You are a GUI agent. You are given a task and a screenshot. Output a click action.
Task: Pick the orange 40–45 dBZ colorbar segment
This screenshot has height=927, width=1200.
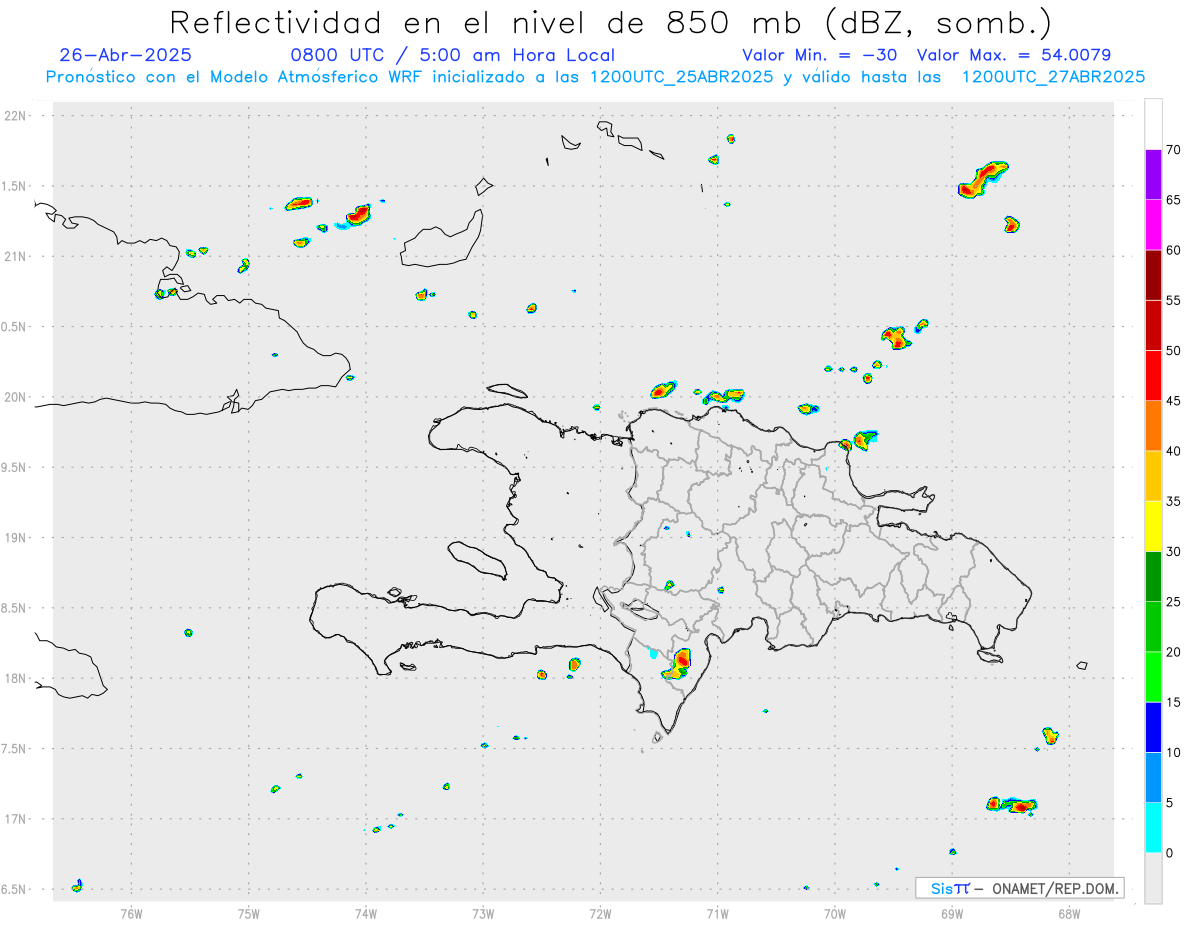[1153, 426]
